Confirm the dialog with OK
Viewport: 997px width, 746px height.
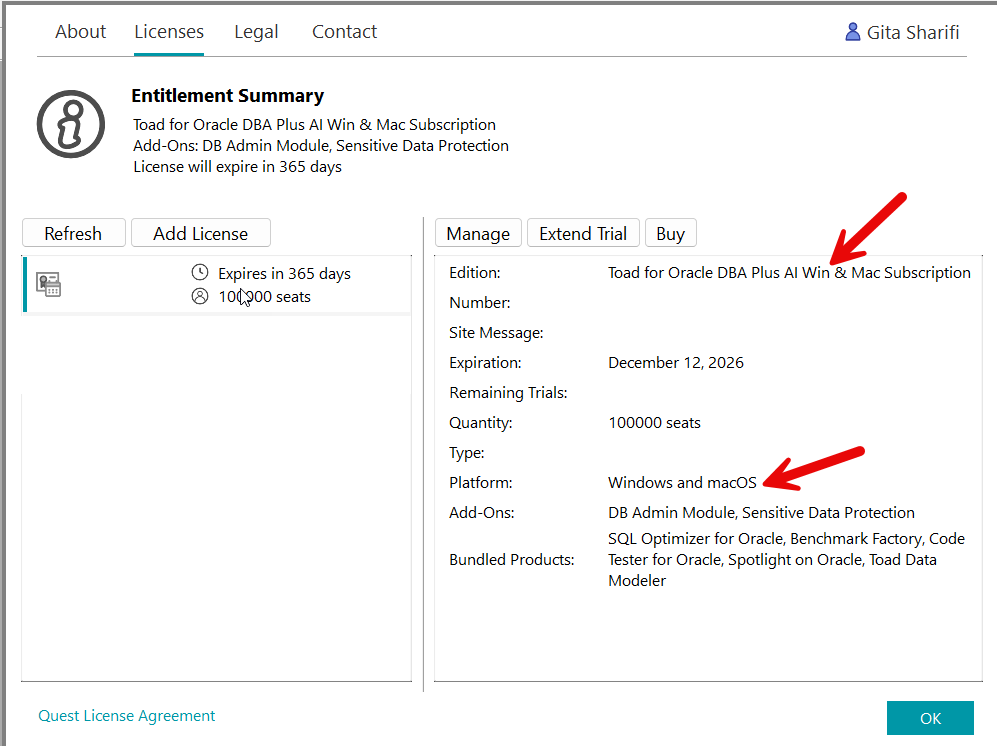(930, 718)
